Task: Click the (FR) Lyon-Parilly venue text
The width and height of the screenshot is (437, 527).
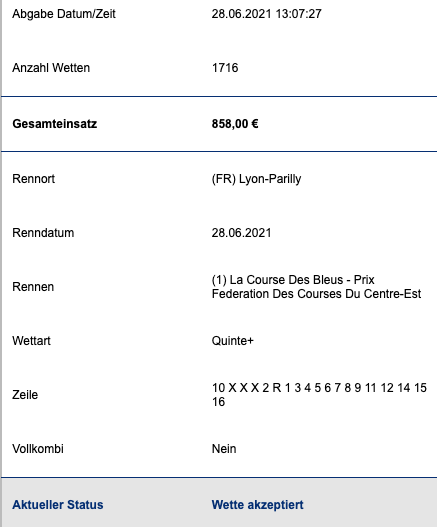Action: [256, 179]
